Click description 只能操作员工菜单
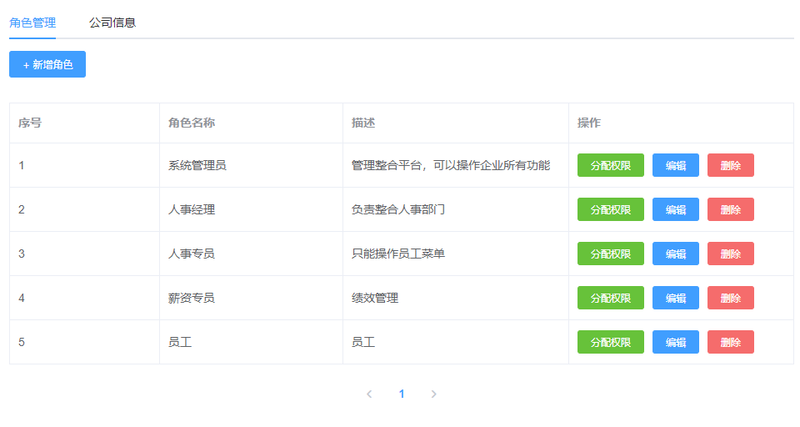800x427 pixels. (x=398, y=254)
